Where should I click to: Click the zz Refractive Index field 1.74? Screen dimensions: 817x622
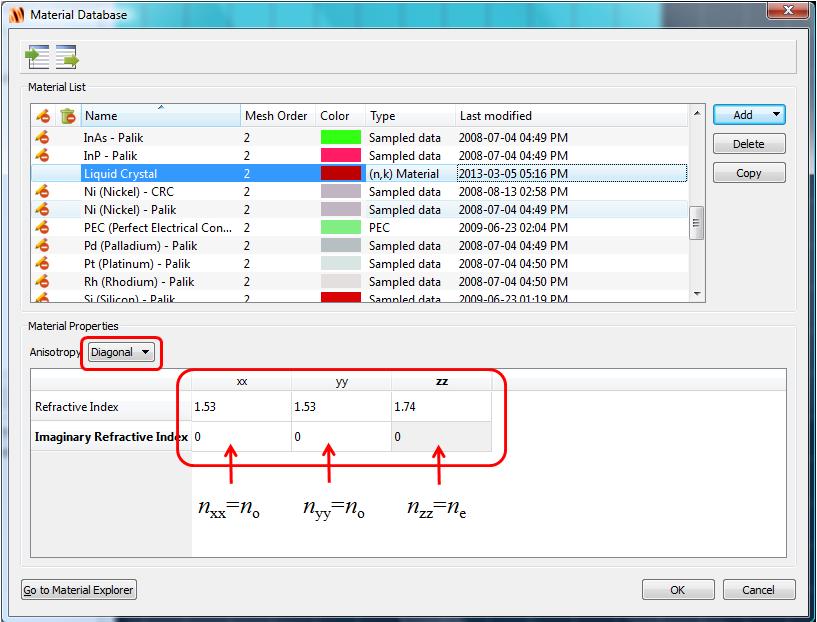click(x=441, y=406)
